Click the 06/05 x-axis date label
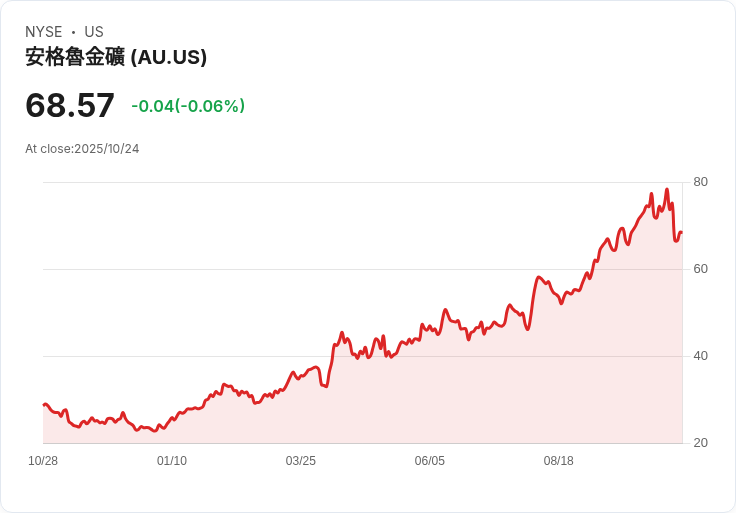Image resolution: width=736 pixels, height=513 pixels. point(430,461)
